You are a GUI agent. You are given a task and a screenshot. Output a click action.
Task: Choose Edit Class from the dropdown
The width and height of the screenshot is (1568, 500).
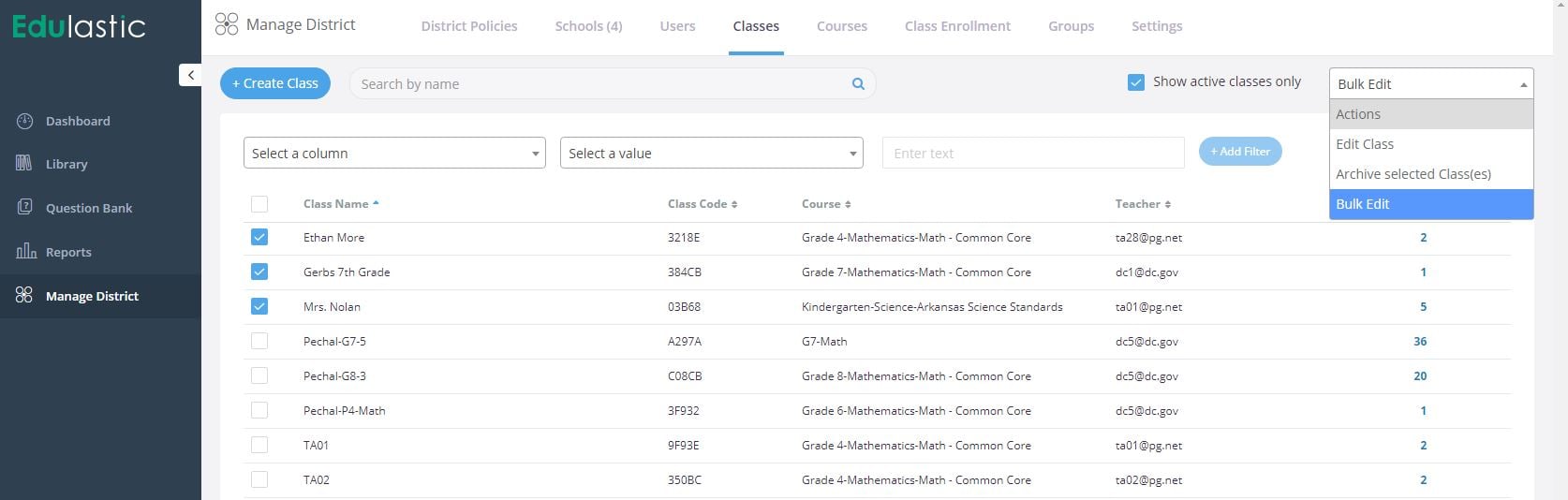click(x=1431, y=144)
